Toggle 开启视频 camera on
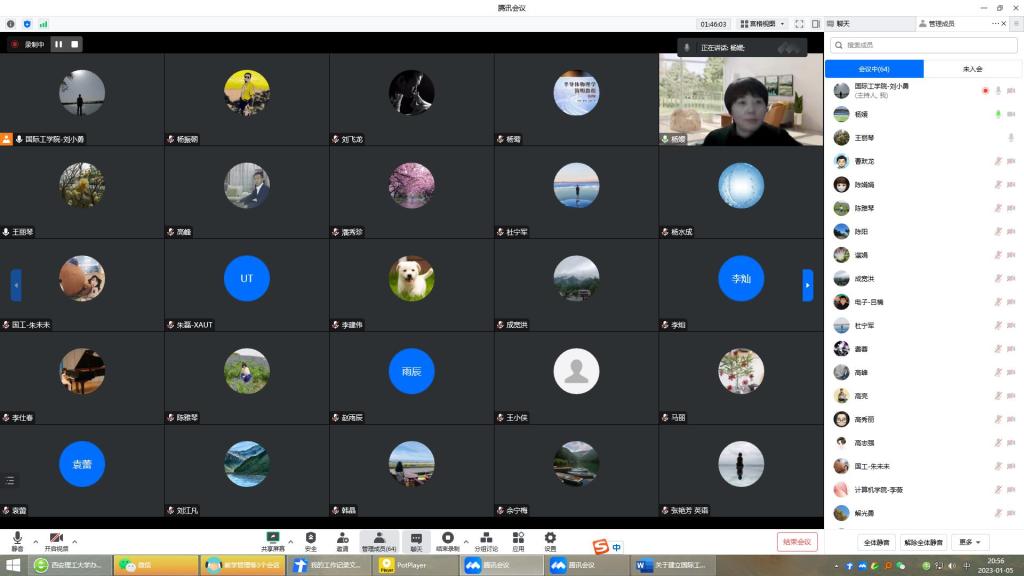 coord(56,538)
